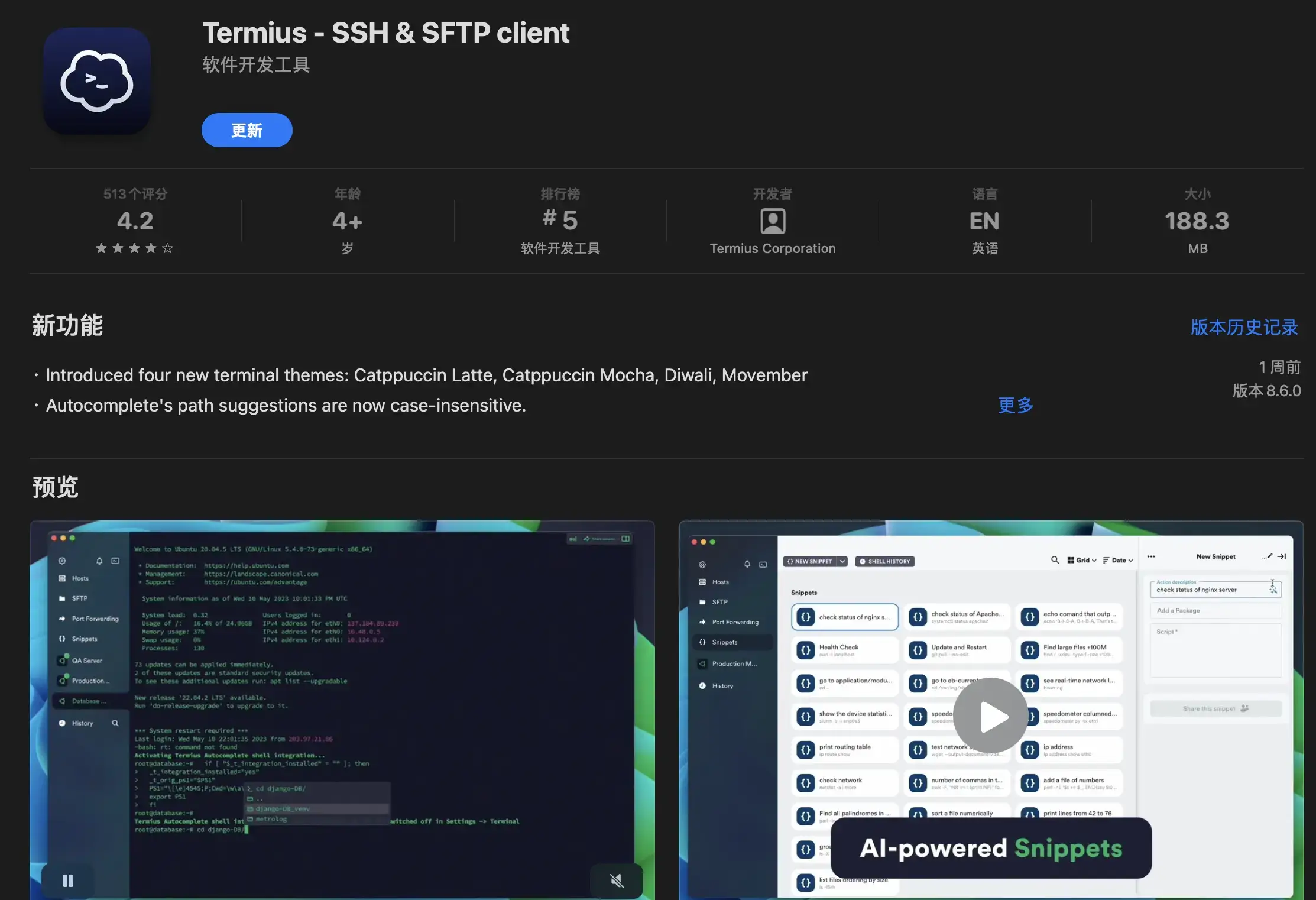
Task: Pause the first preview video
Action: coord(68,880)
